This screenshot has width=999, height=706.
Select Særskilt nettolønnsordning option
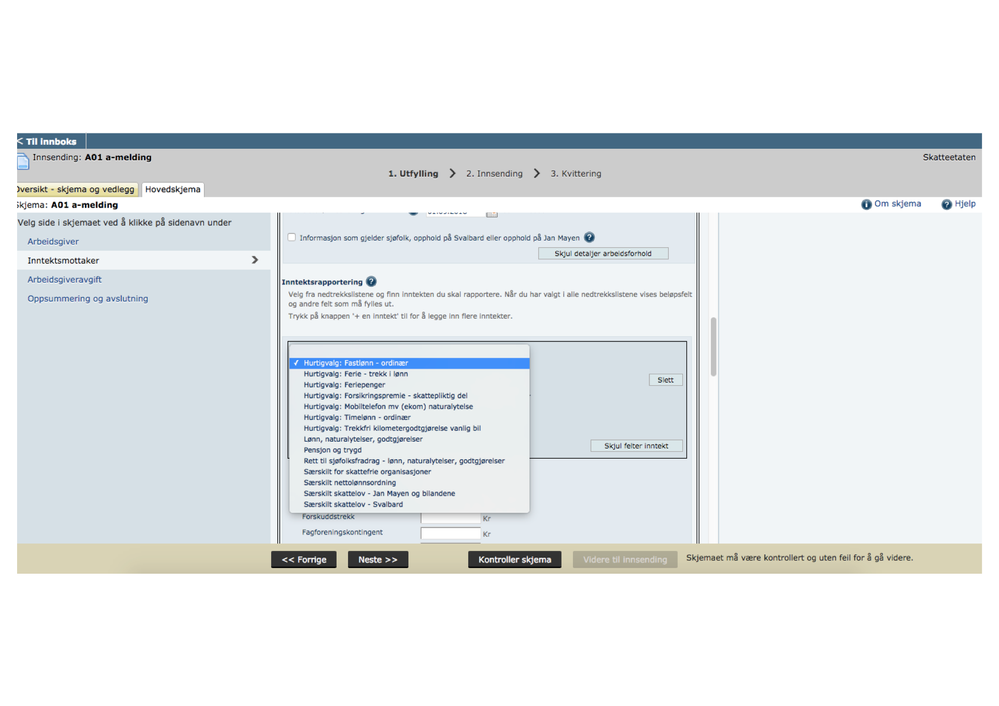click(409, 482)
